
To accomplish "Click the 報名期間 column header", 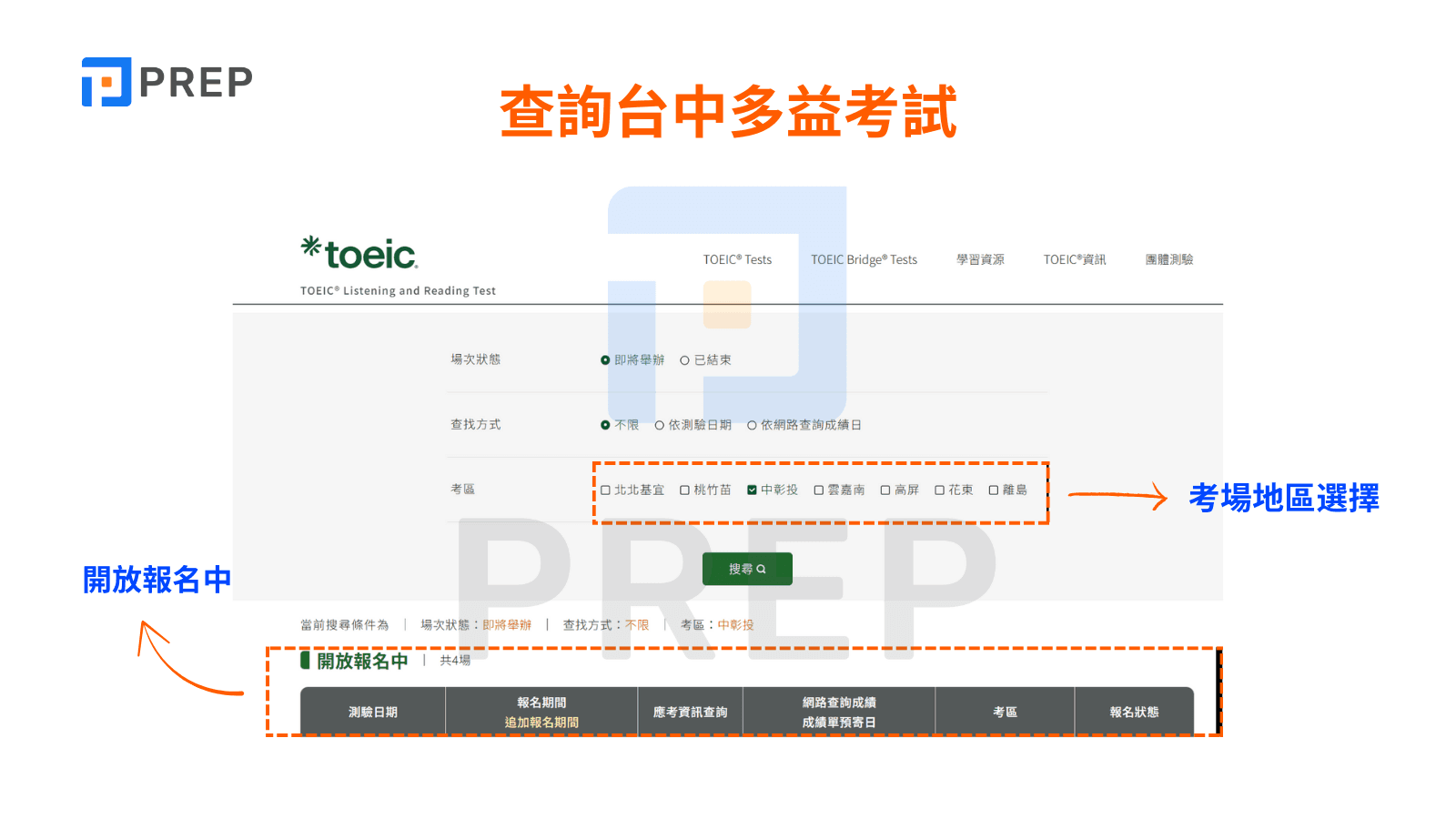I will coord(541,703).
